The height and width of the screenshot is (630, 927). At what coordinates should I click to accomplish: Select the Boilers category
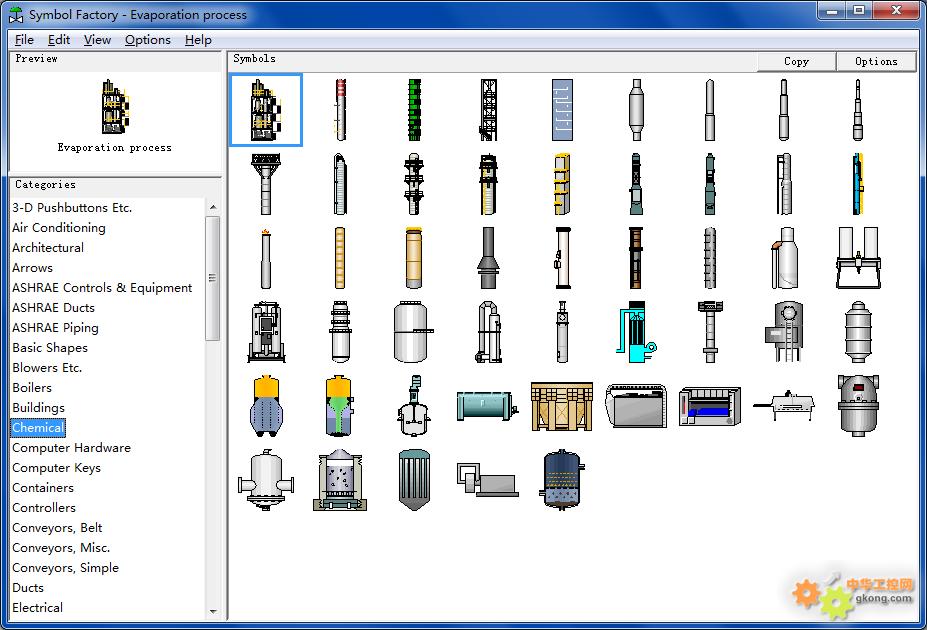click(x=32, y=388)
